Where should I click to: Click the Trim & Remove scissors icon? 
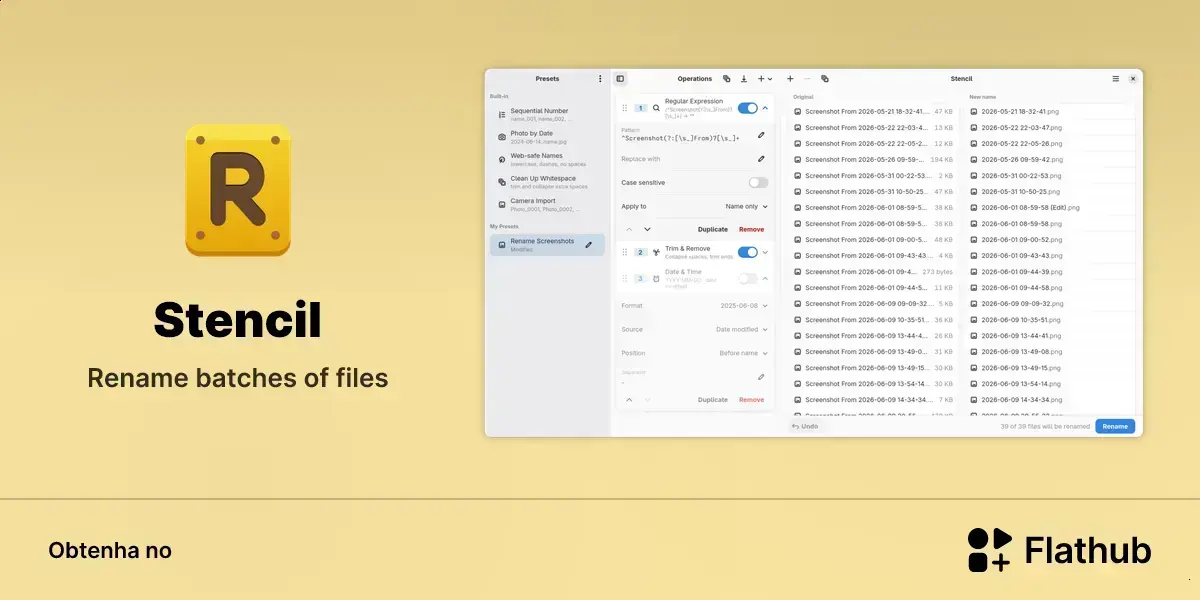pyautogui.click(x=656, y=252)
